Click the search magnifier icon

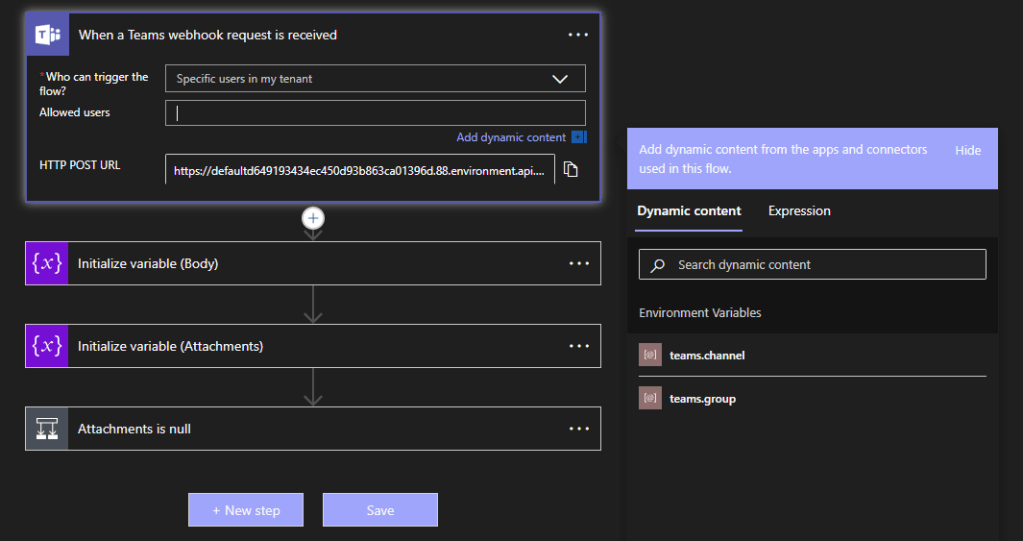[x=658, y=265]
